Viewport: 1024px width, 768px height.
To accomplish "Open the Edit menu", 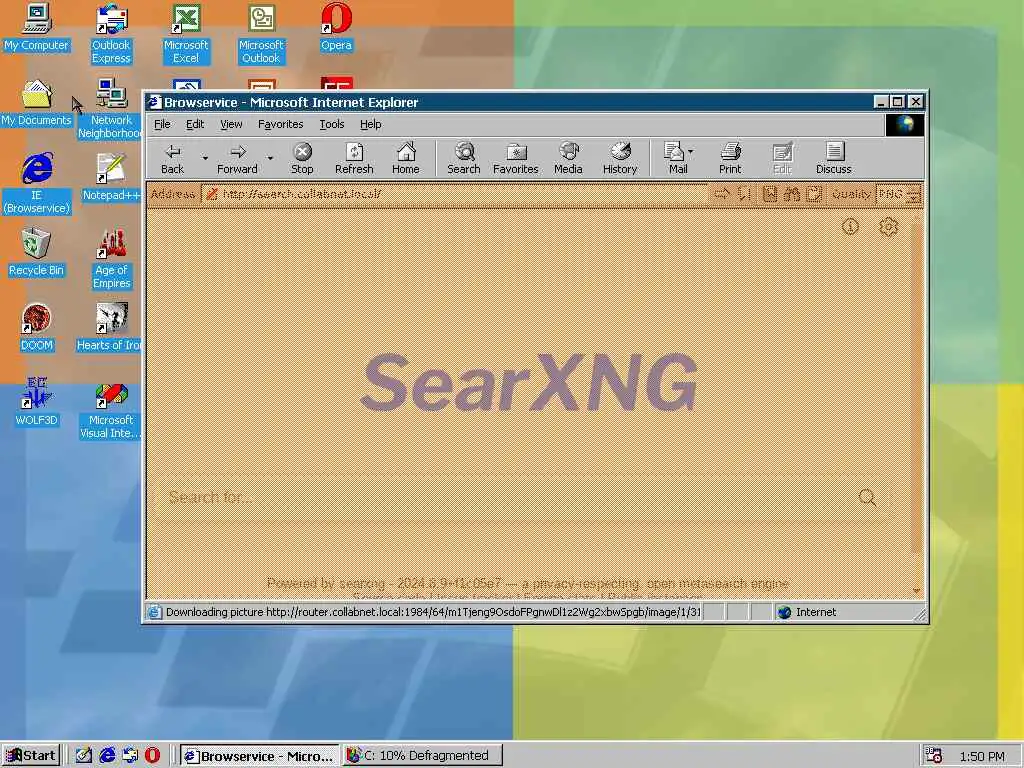I will pos(195,124).
